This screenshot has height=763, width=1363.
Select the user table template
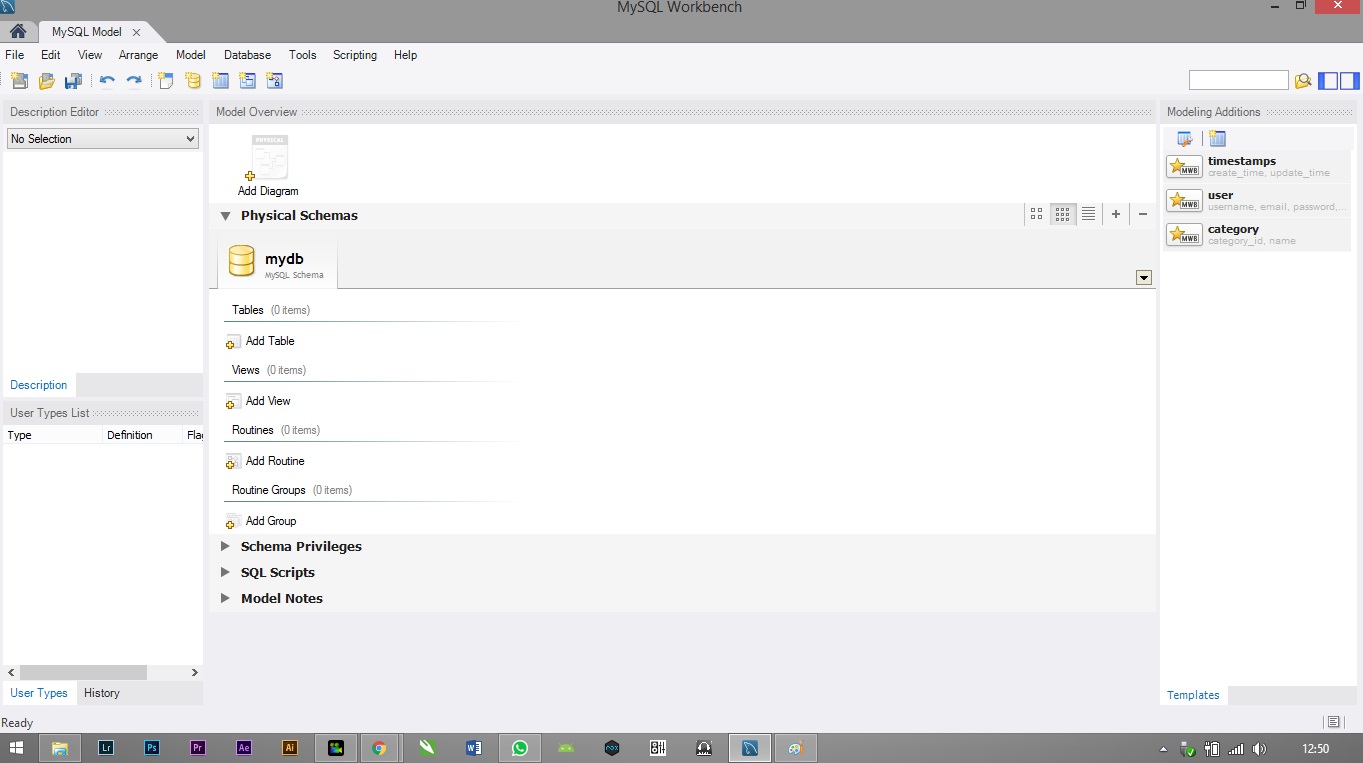(x=1257, y=200)
